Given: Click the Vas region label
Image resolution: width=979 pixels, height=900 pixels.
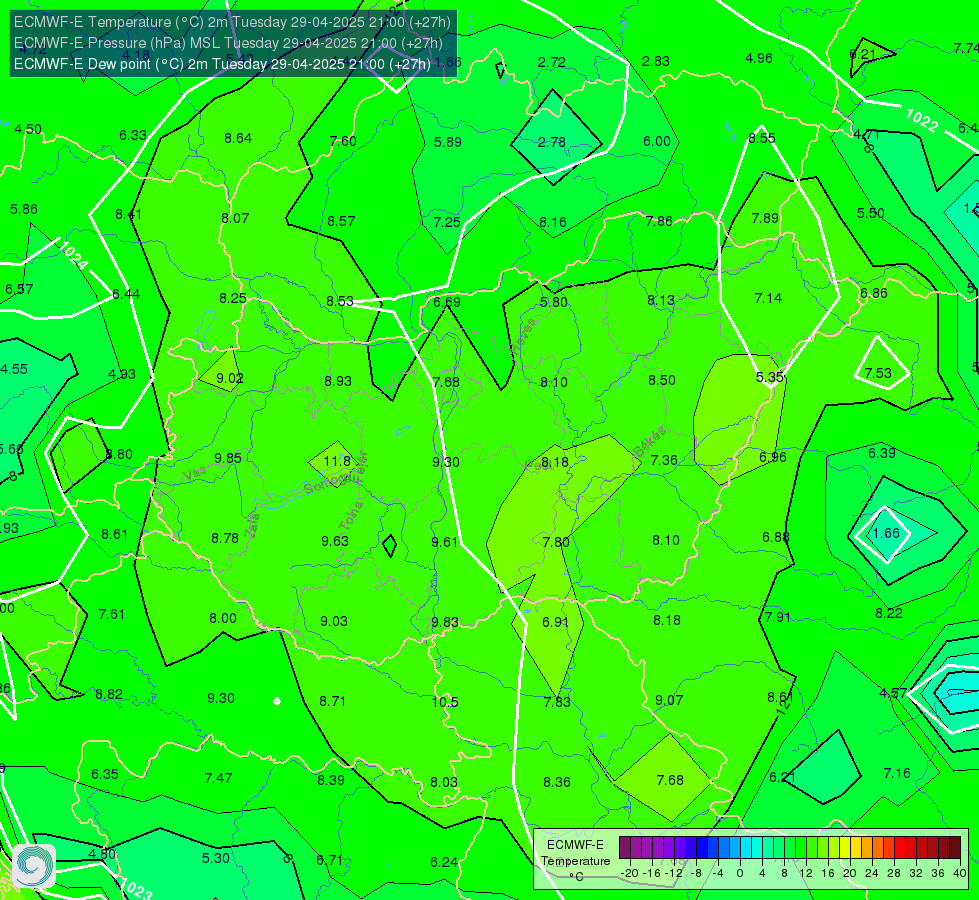Looking at the screenshot, I should [x=195, y=475].
